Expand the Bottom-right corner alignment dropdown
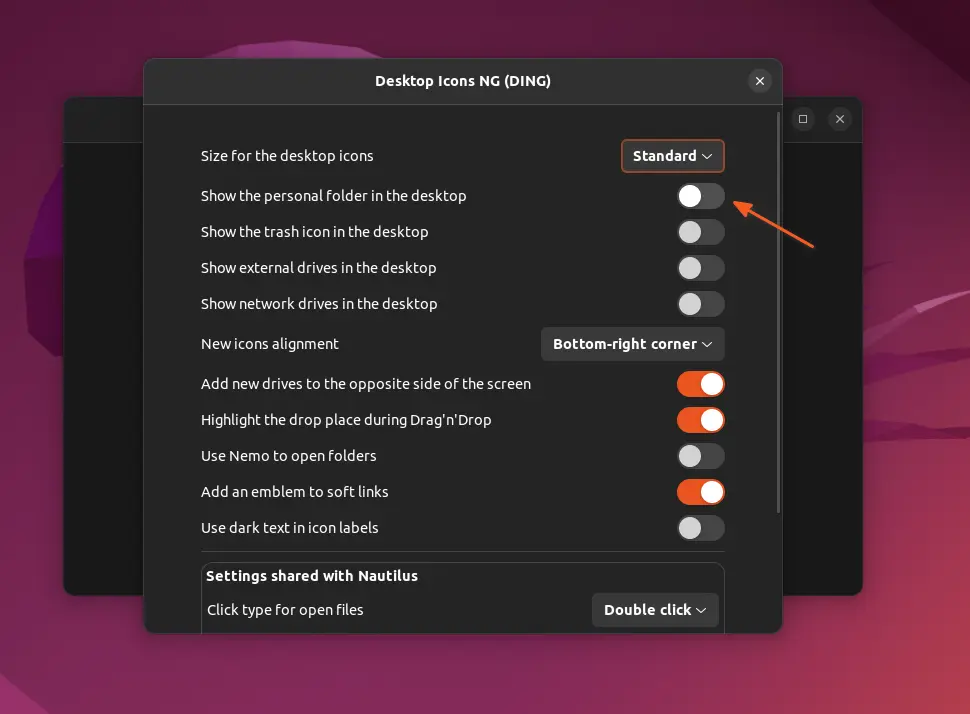970x714 pixels. [x=632, y=344]
